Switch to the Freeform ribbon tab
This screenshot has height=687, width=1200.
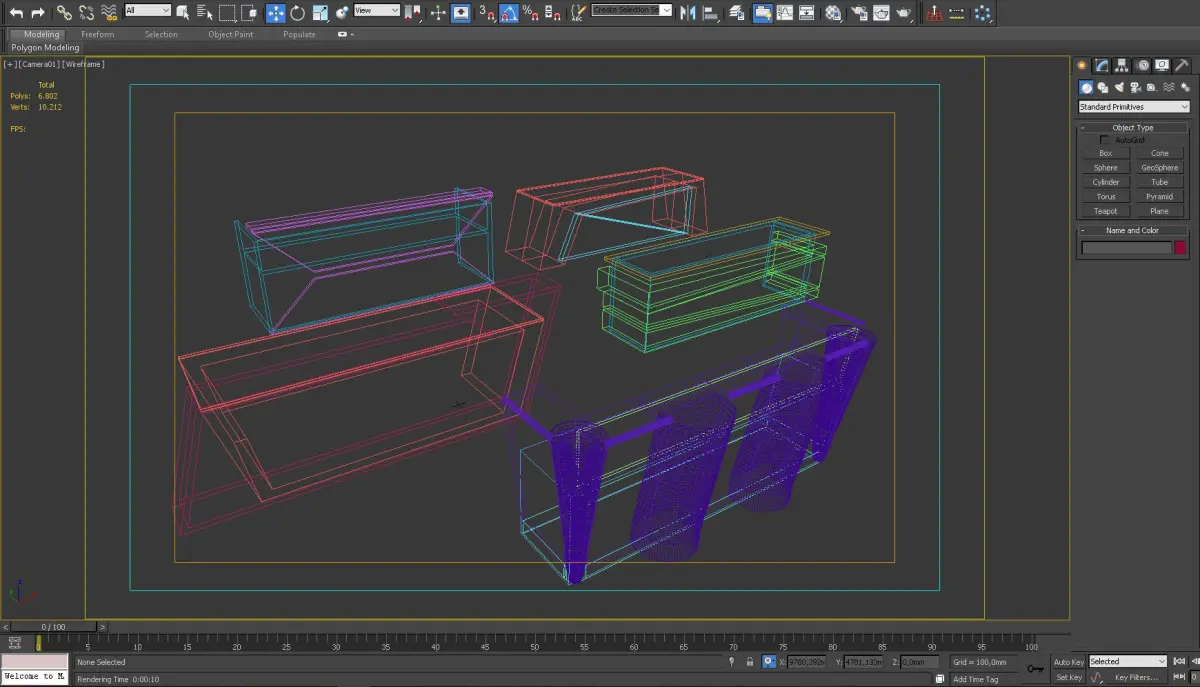98,34
